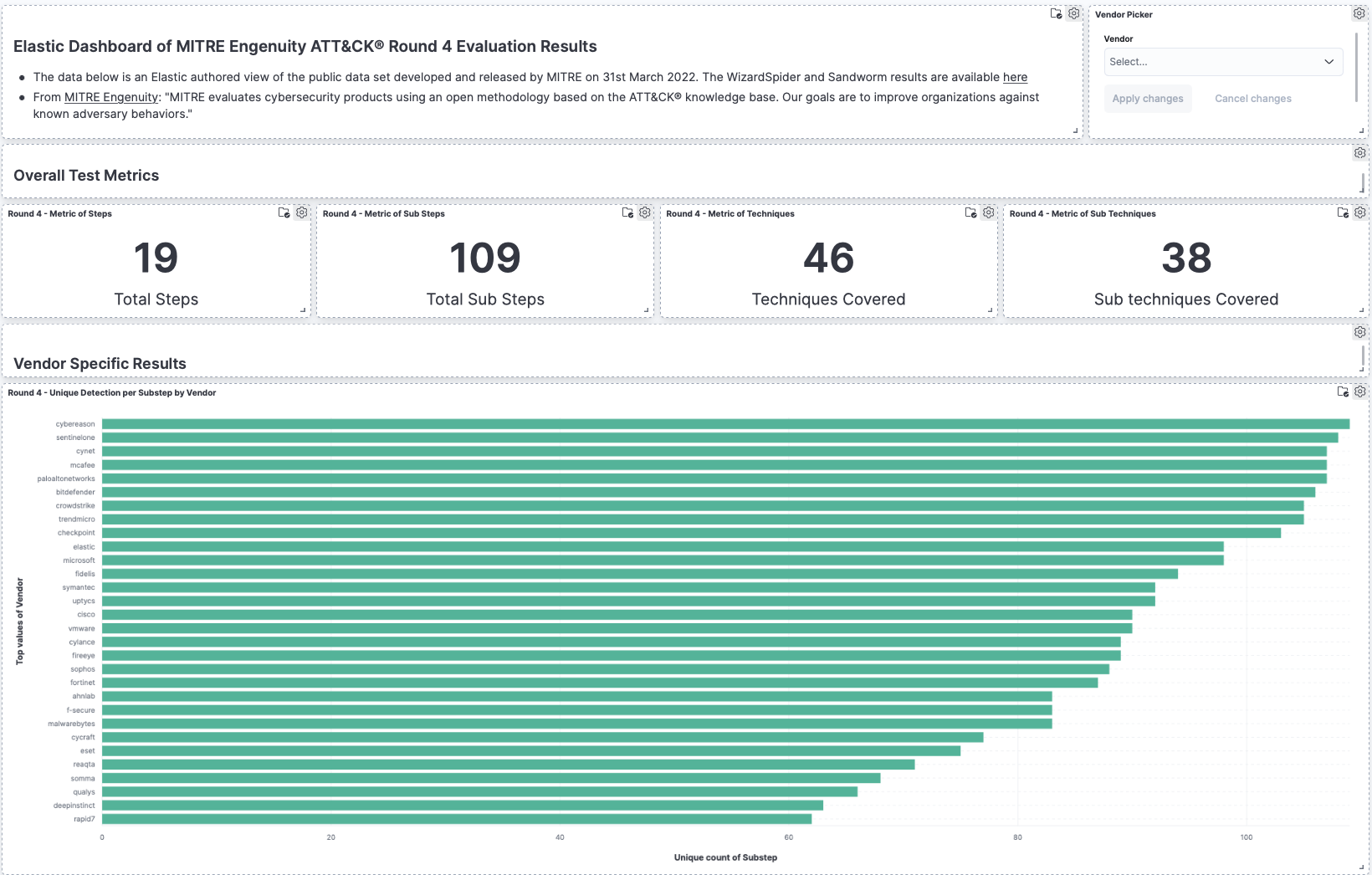1372x875 pixels.
Task: Click the resize handle of the Vendor Picker panel
Action: click(1362, 131)
